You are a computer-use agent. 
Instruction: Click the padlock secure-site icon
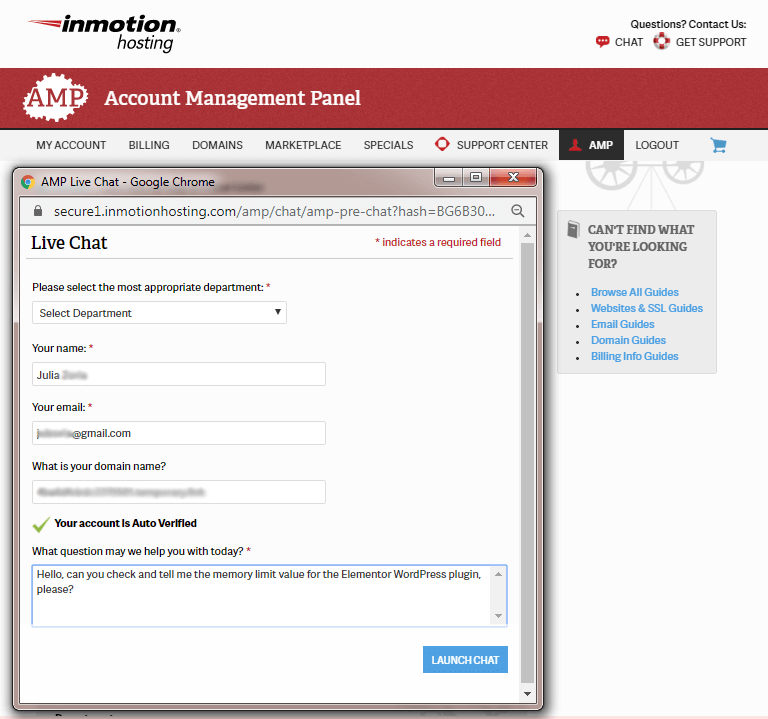(38, 211)
